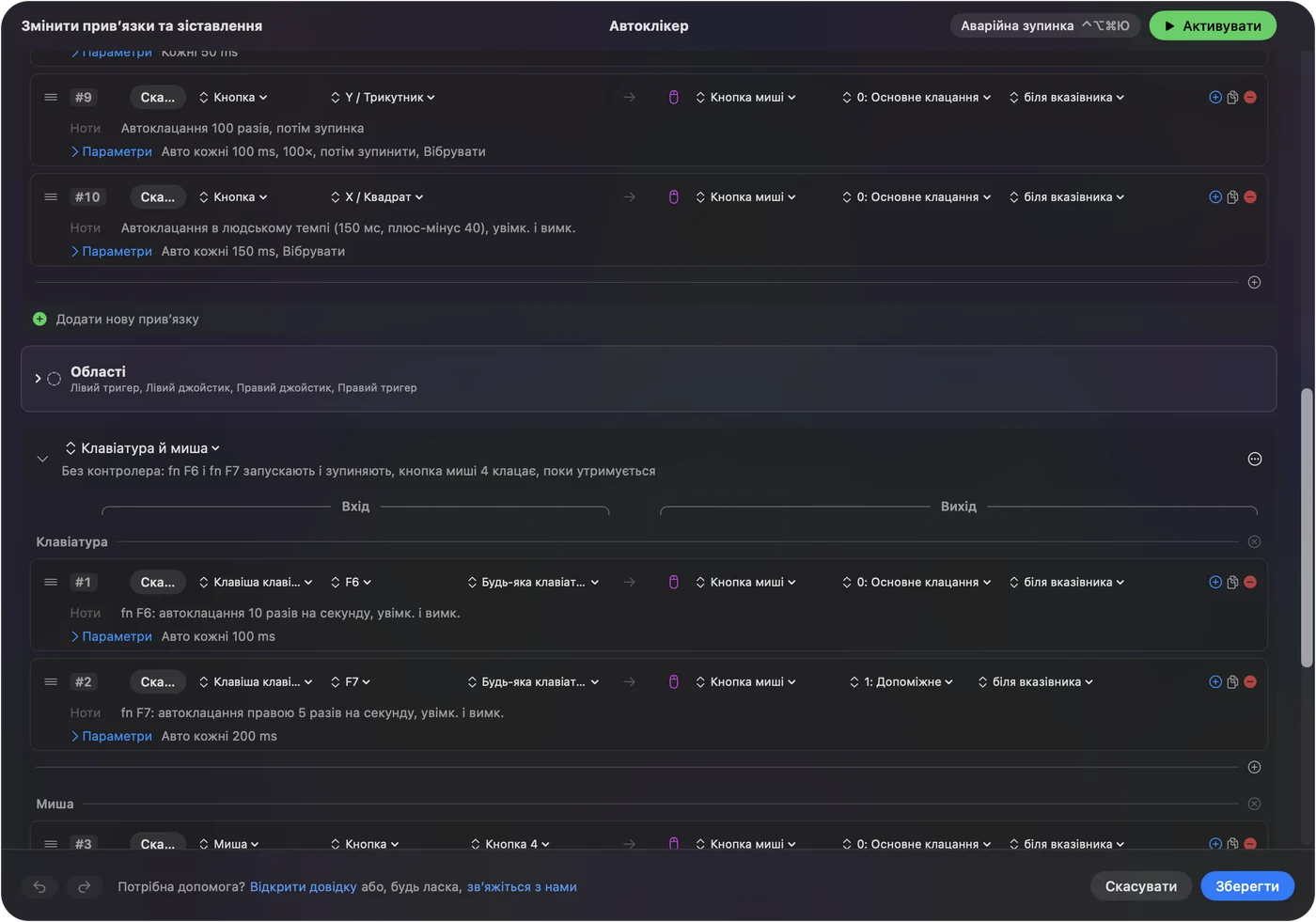
Task: Open the Відкрити довідку link
Action: tap(304, 887)
